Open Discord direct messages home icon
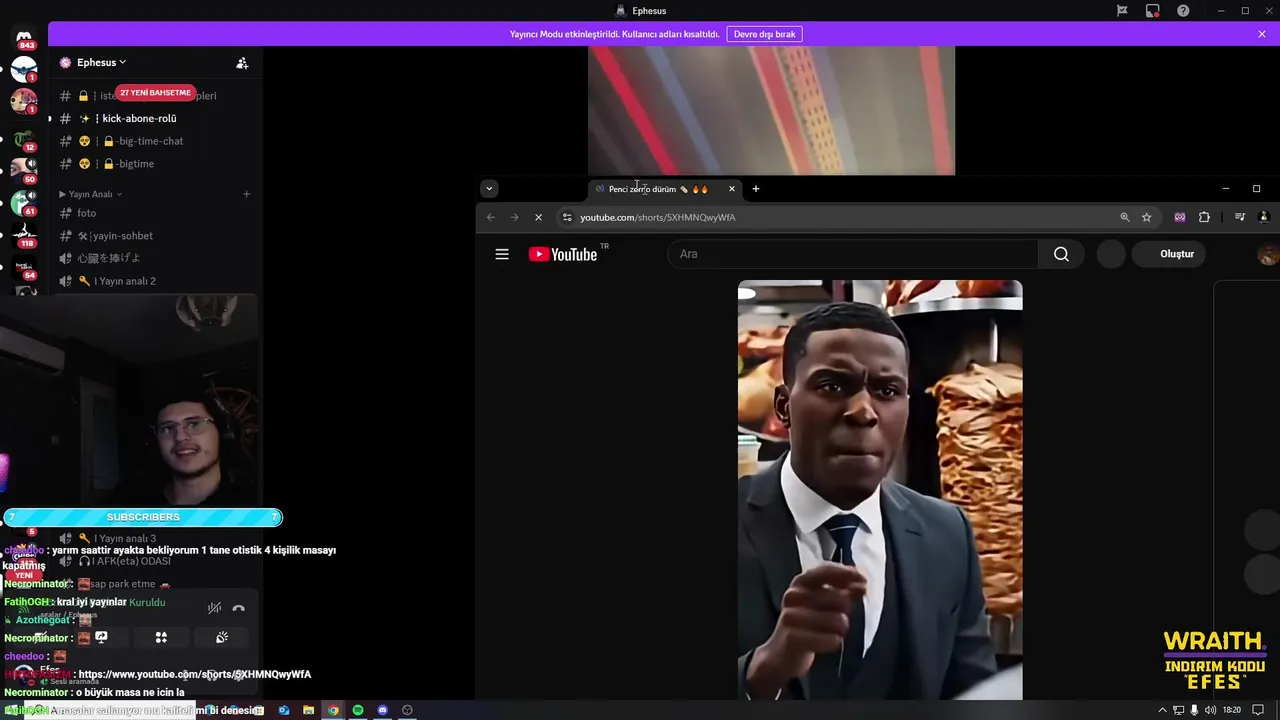 coord(24,38)
